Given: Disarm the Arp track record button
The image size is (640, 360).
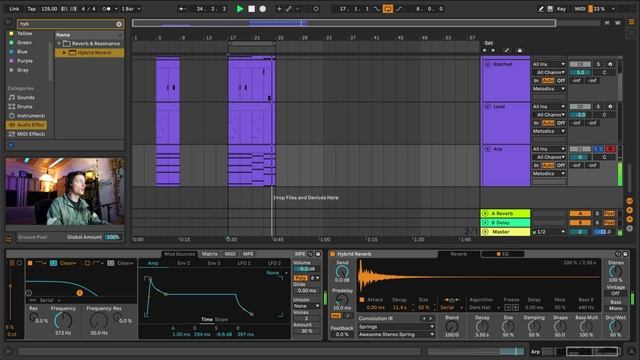Looking at the screenshot, I should coord(611,149).
